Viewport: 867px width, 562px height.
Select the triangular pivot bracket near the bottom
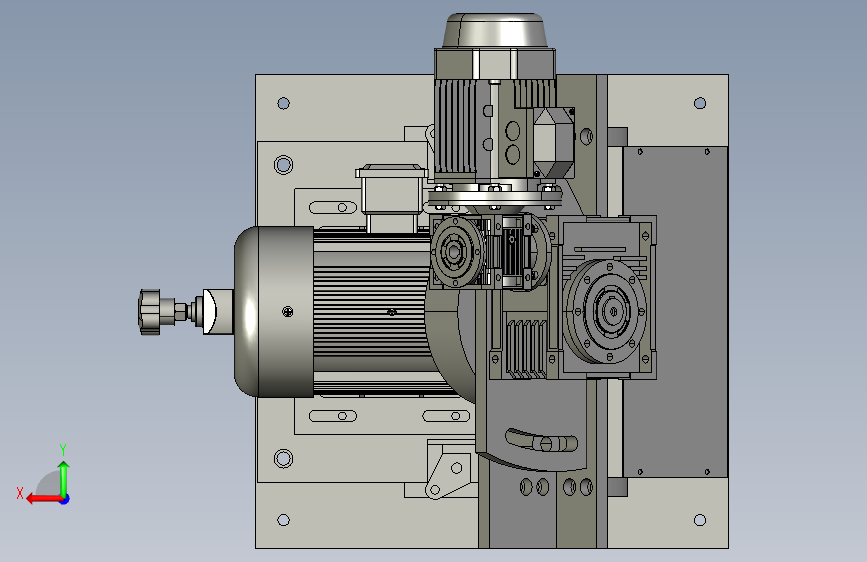click(x=449, y=476)
